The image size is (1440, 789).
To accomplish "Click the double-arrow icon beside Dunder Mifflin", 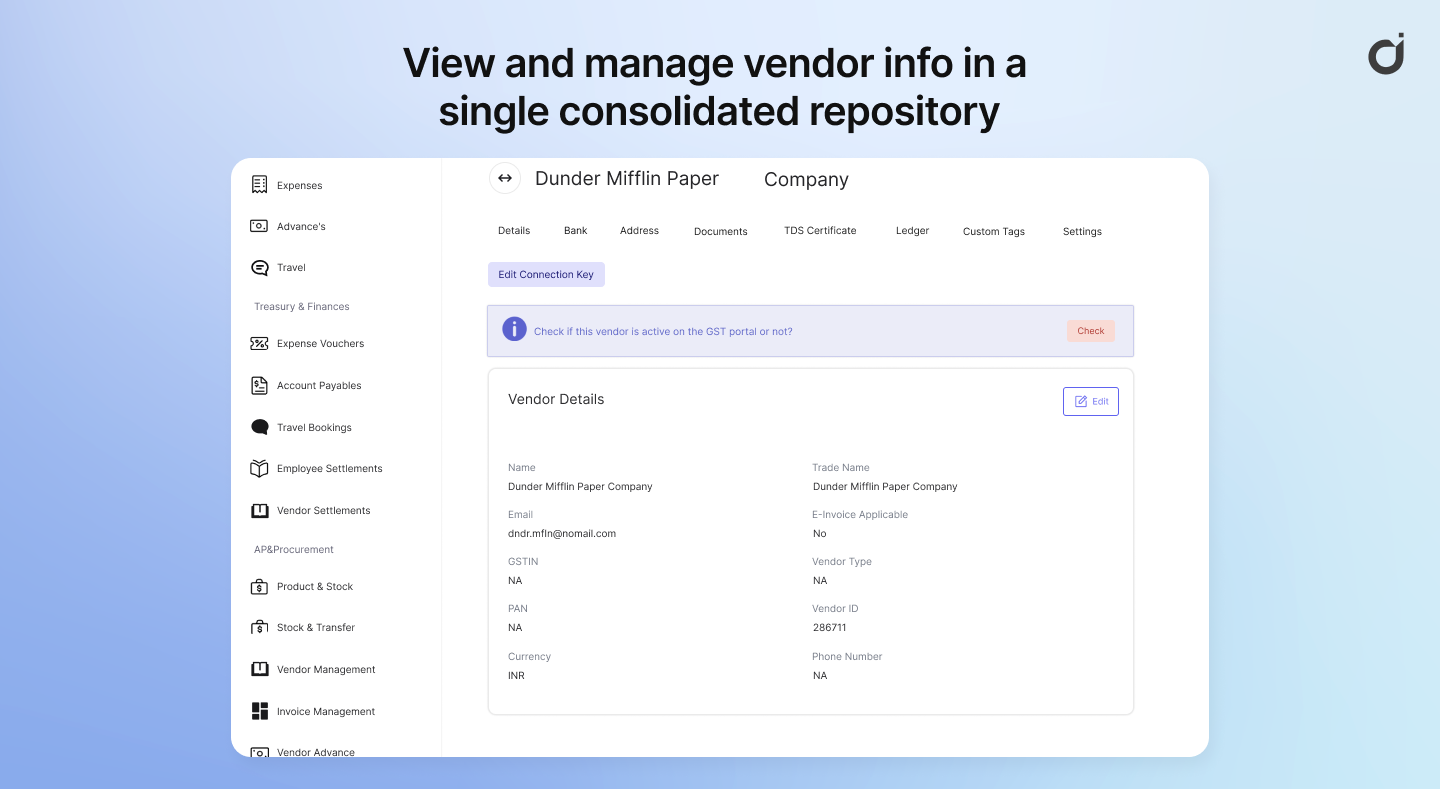I will click(x=505, y=178).
